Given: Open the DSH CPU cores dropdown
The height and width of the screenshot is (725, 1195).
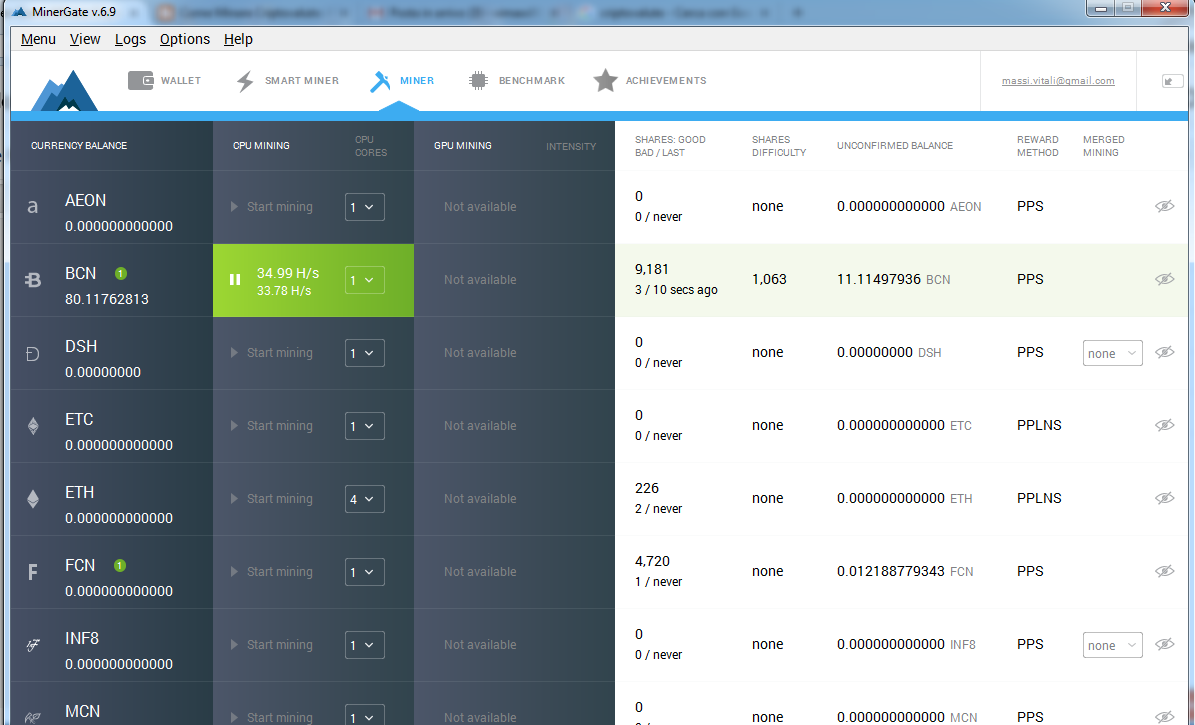Looking at the screenshot, I should point(364,353).
